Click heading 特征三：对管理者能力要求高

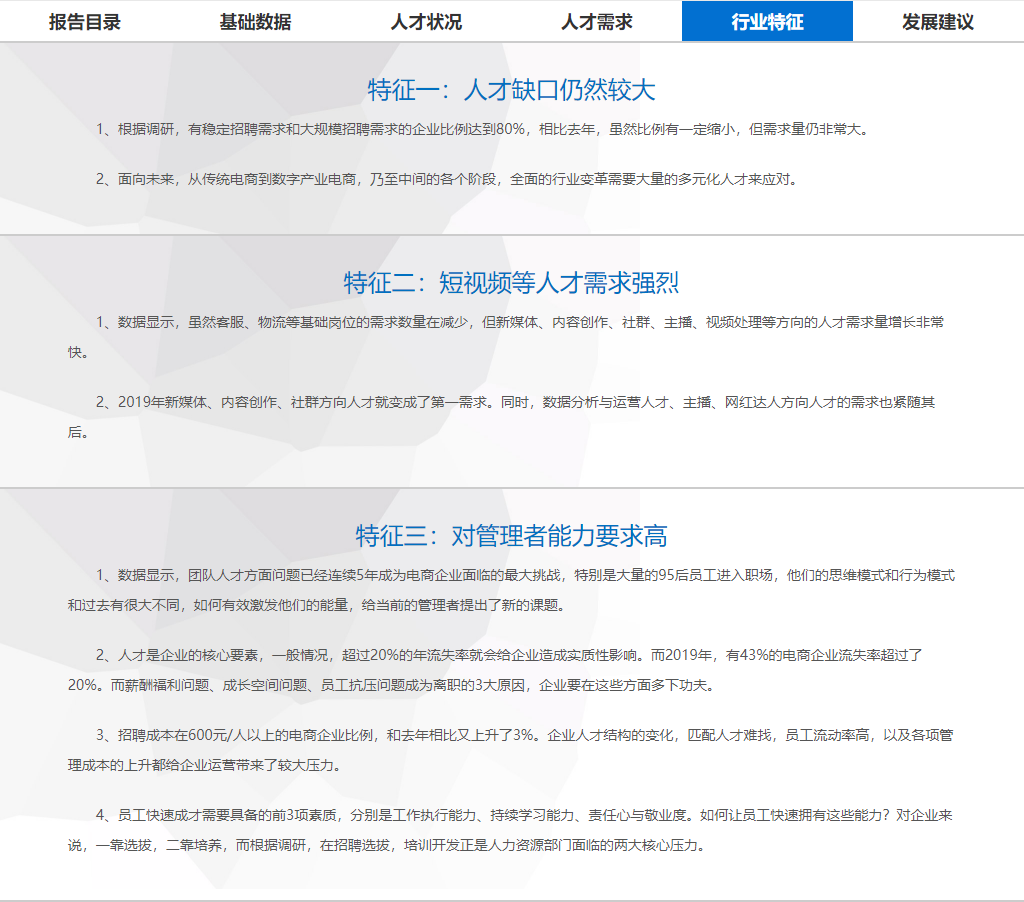(511, 536)
